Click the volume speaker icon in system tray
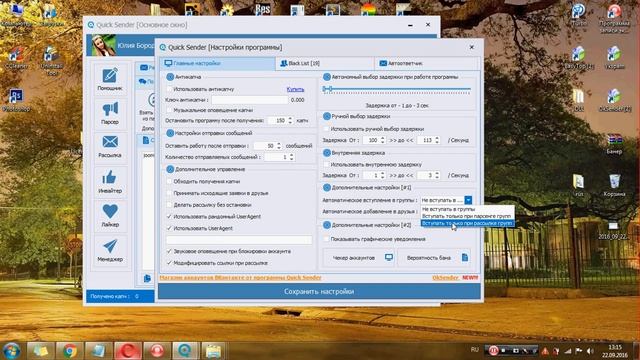The height and width of the screenshot is (360, 640). (590, 351)
